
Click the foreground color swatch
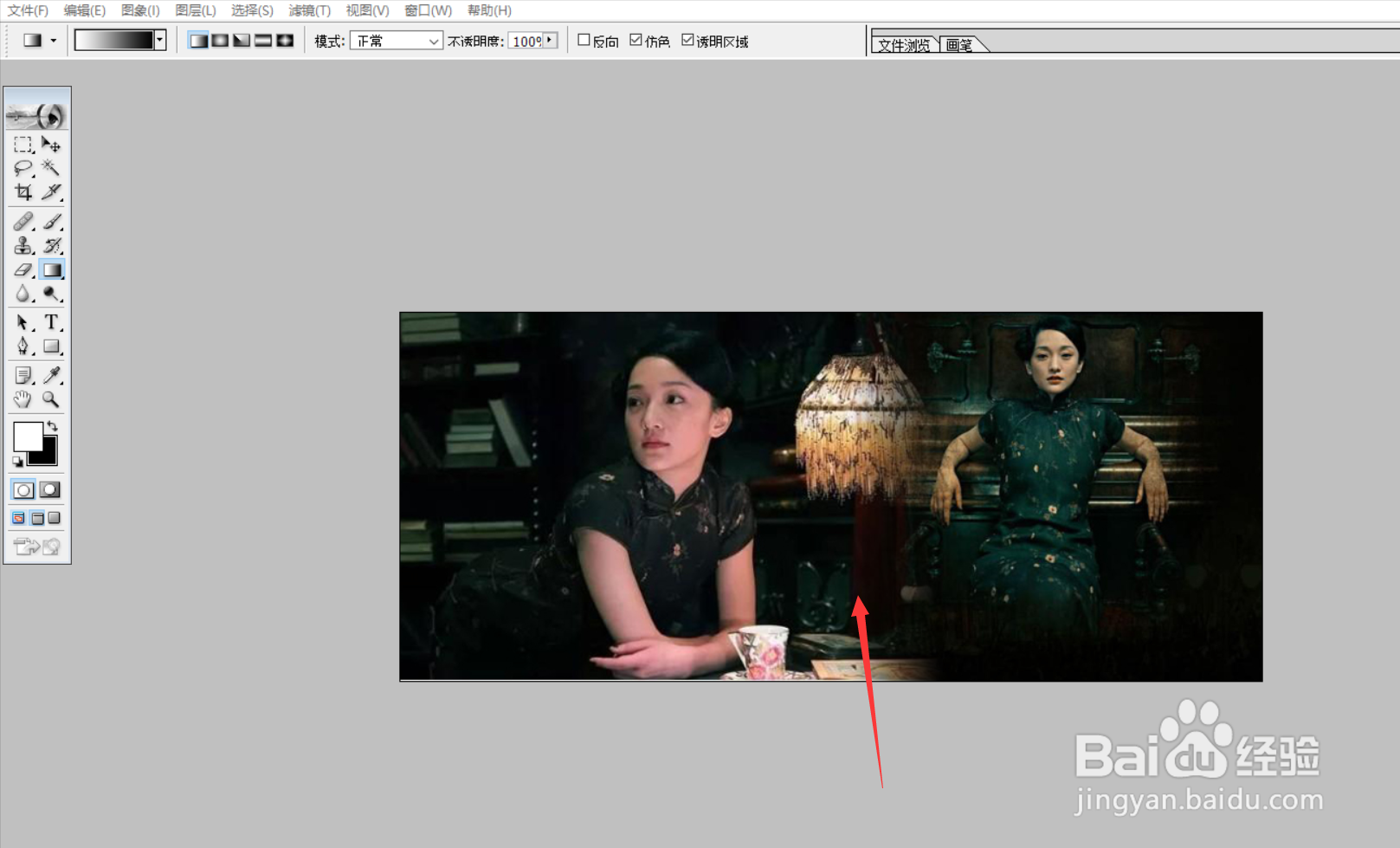point(27,437)
